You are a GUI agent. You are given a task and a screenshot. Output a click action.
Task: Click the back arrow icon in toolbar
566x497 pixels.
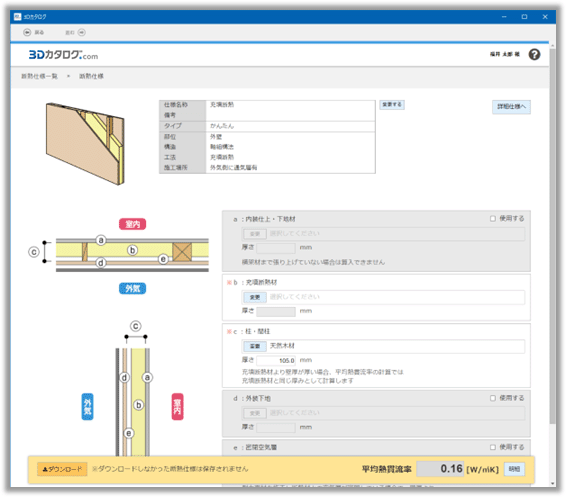pyautogui.click(x=27, y=32)
